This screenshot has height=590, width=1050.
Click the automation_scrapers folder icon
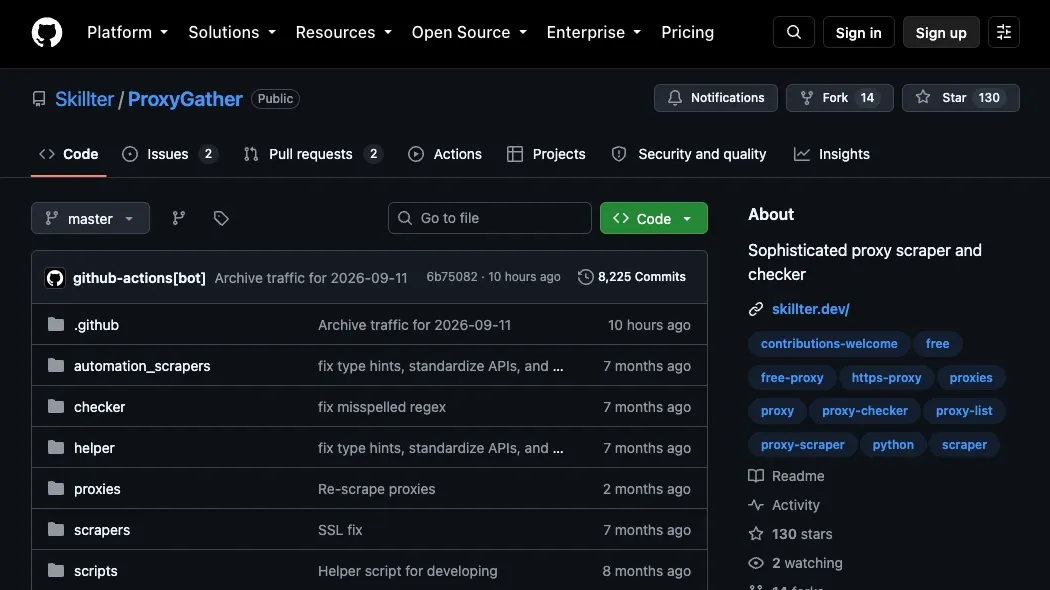point(56,366)
